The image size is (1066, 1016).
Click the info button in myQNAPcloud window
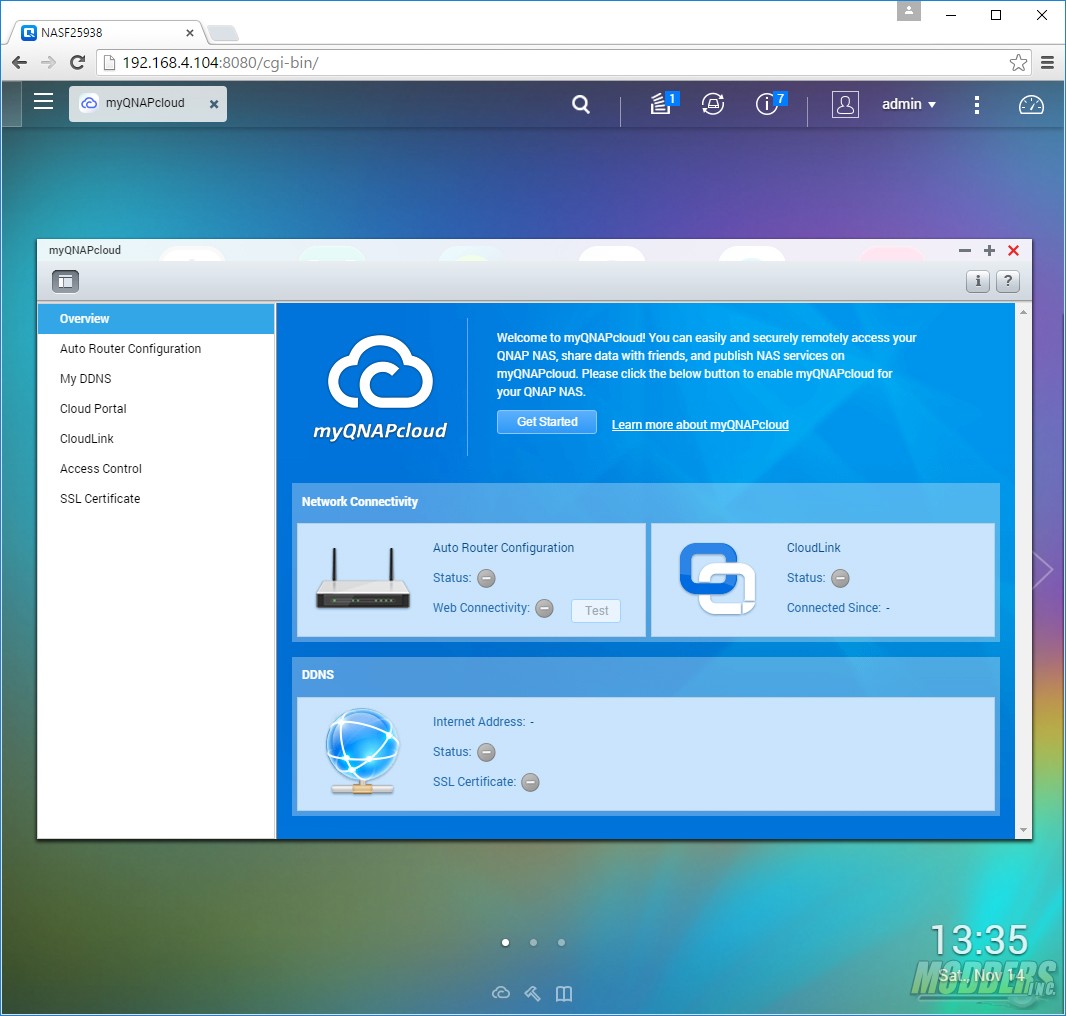[x=978, y=281]
